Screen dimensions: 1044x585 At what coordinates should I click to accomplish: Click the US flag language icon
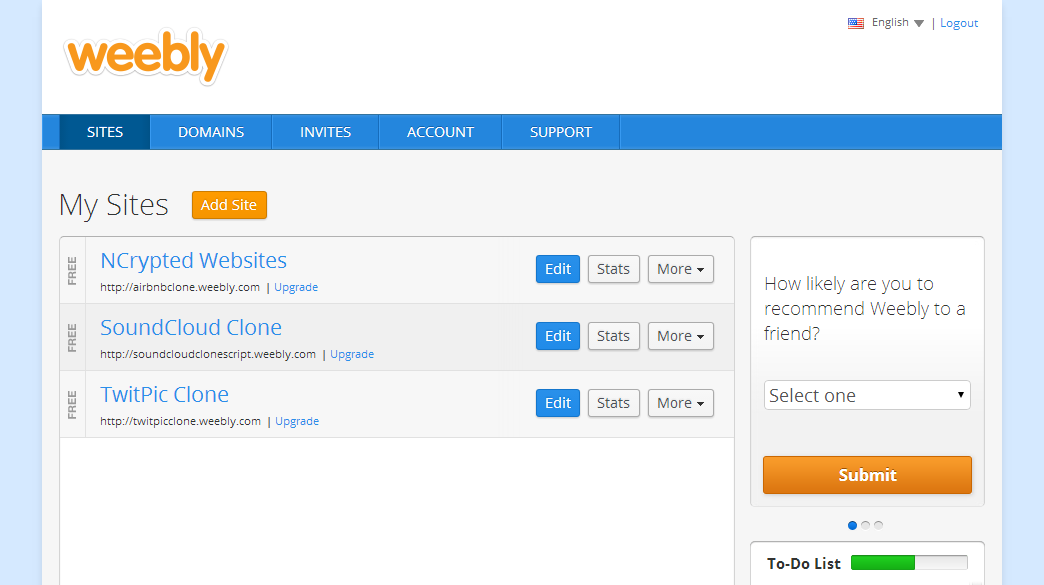856,23
